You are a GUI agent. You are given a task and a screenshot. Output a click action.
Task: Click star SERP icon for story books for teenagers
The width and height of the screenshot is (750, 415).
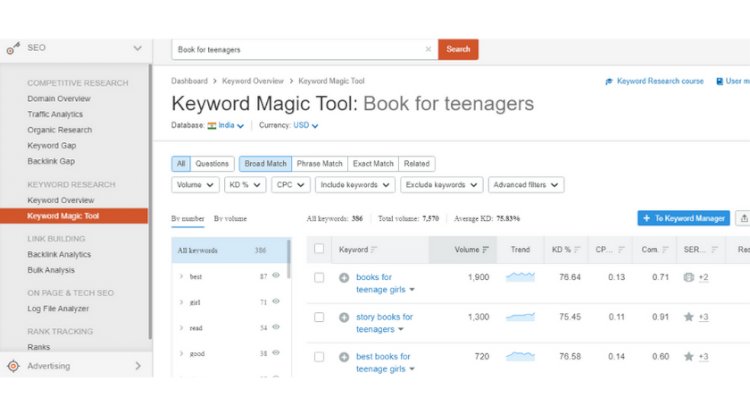[689, 317]
